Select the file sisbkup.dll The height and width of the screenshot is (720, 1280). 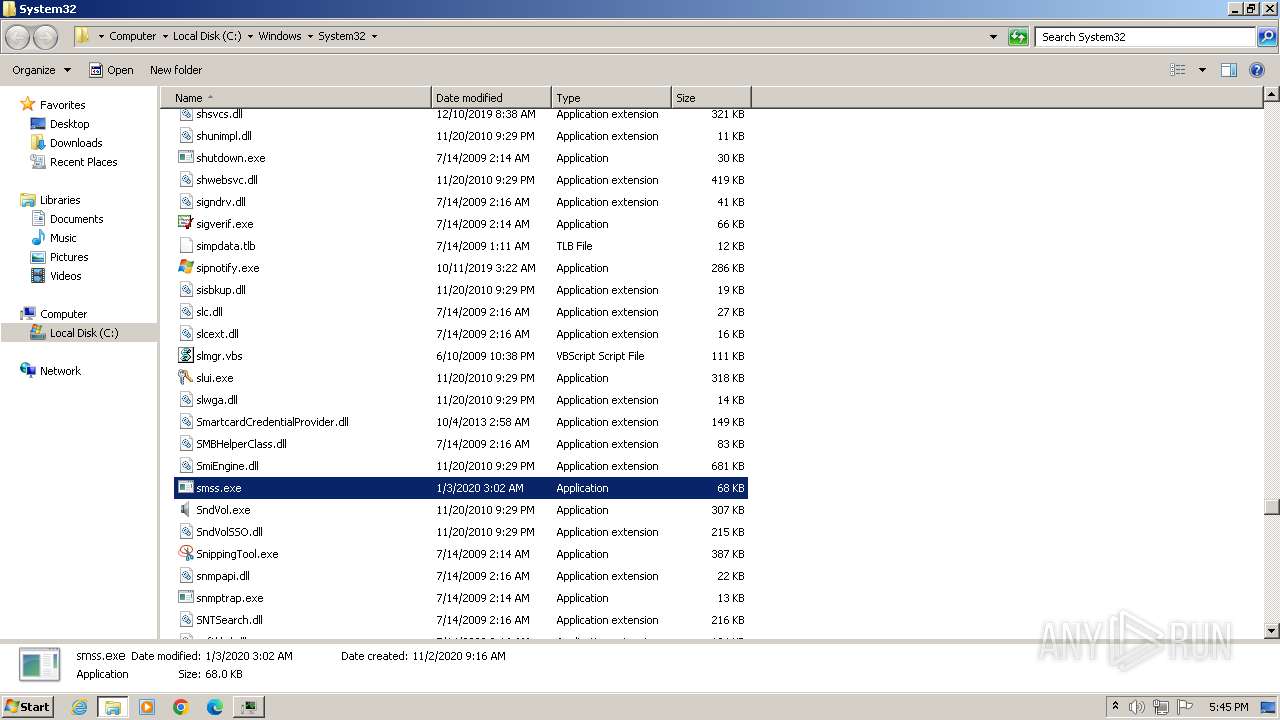[x=221, y=290]
